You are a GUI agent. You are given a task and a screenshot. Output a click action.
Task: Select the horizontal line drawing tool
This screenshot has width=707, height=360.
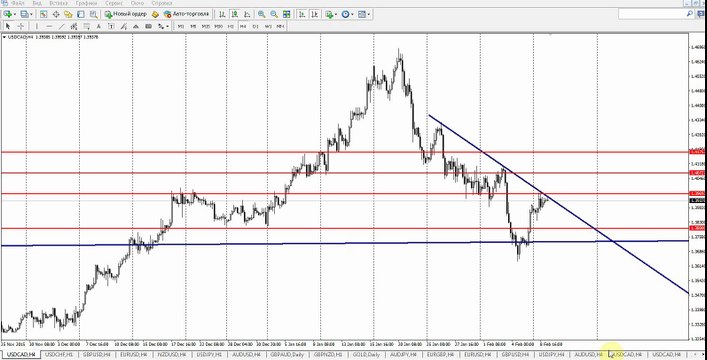point(49,26)
